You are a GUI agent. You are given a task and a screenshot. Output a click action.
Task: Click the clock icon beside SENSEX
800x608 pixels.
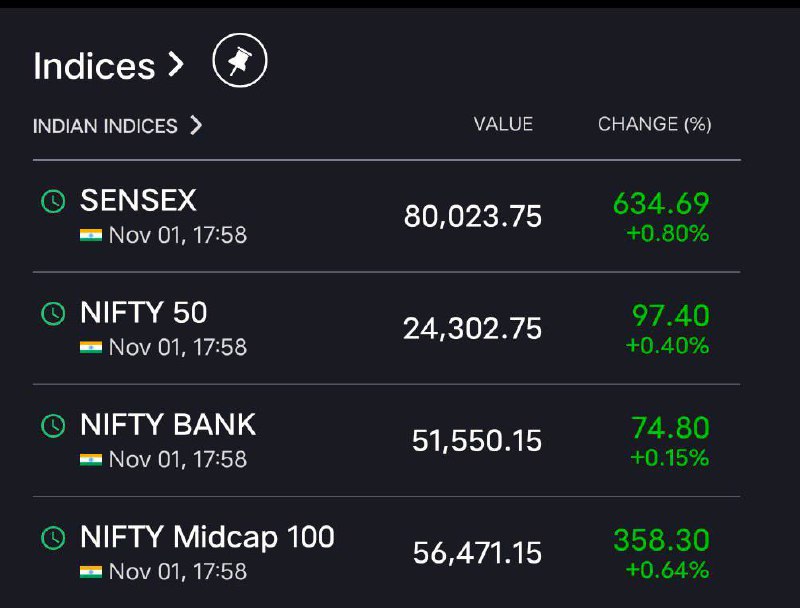[53, 201]
